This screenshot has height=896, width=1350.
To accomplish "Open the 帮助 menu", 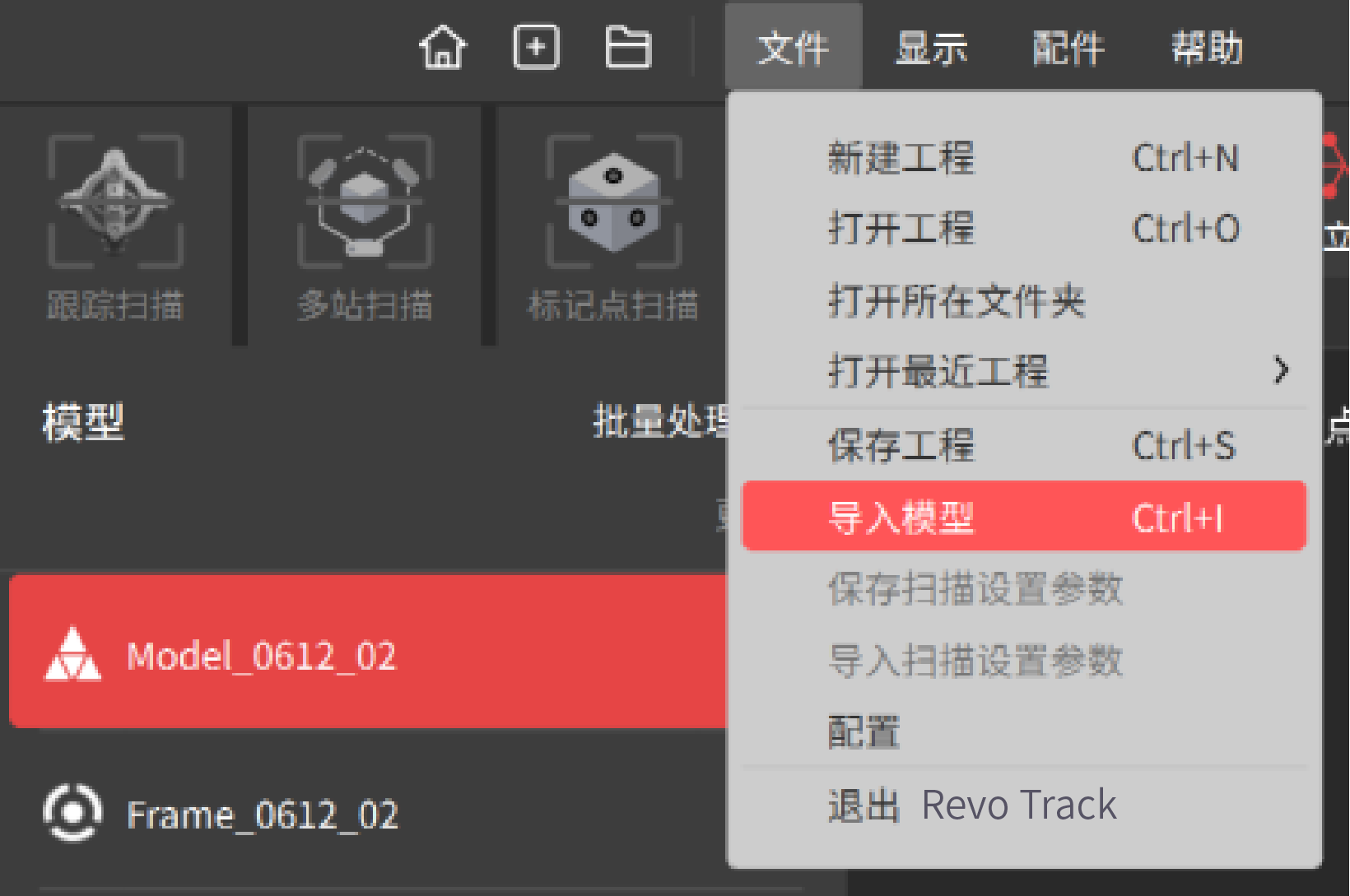I will (1207, 48).
